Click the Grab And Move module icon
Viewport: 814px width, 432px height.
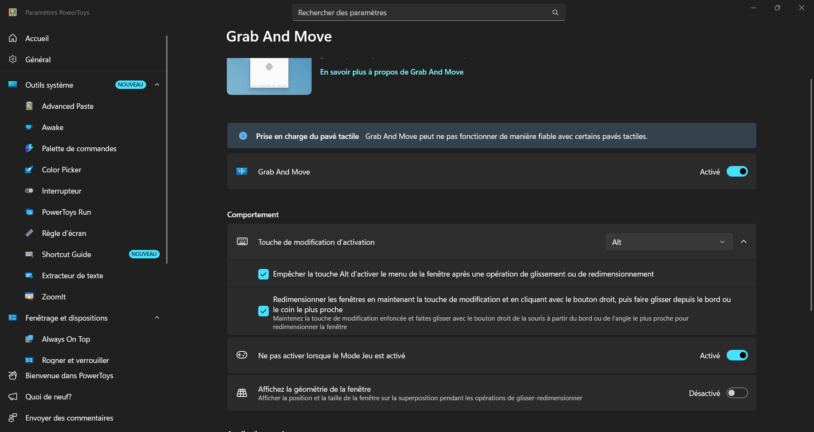(242, 172)
